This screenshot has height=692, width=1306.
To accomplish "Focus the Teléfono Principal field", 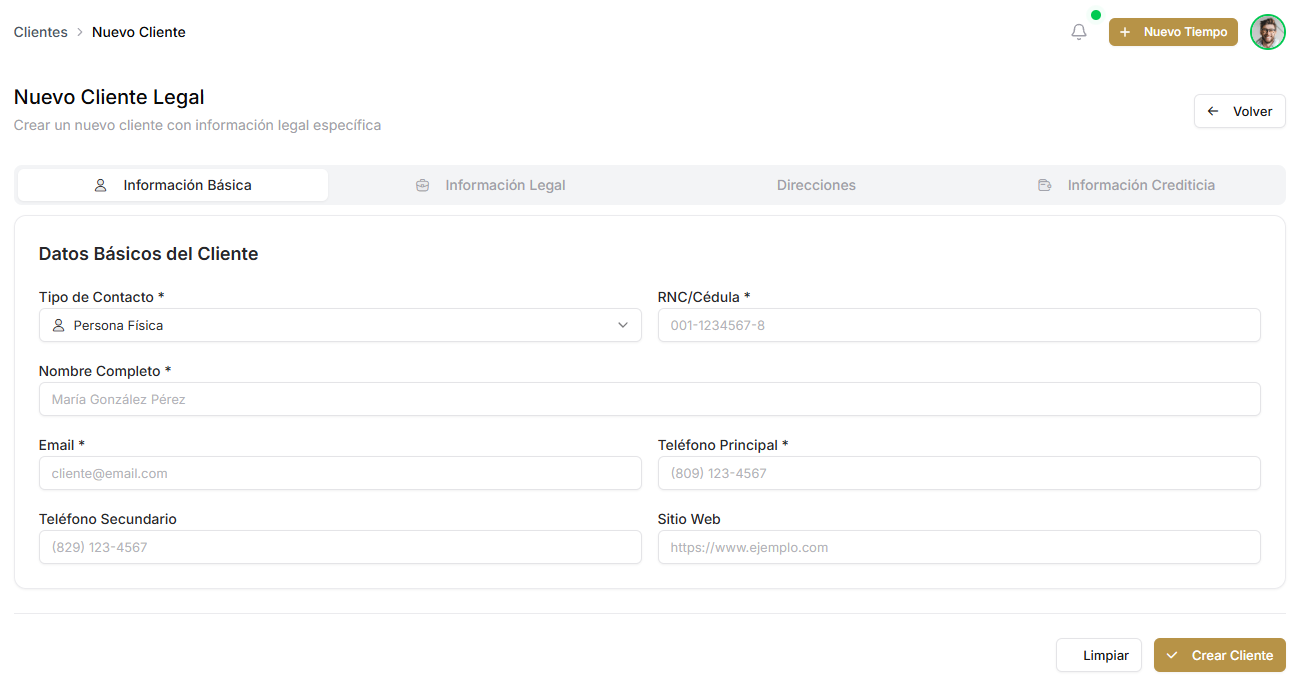I will [x=958, y=473].
